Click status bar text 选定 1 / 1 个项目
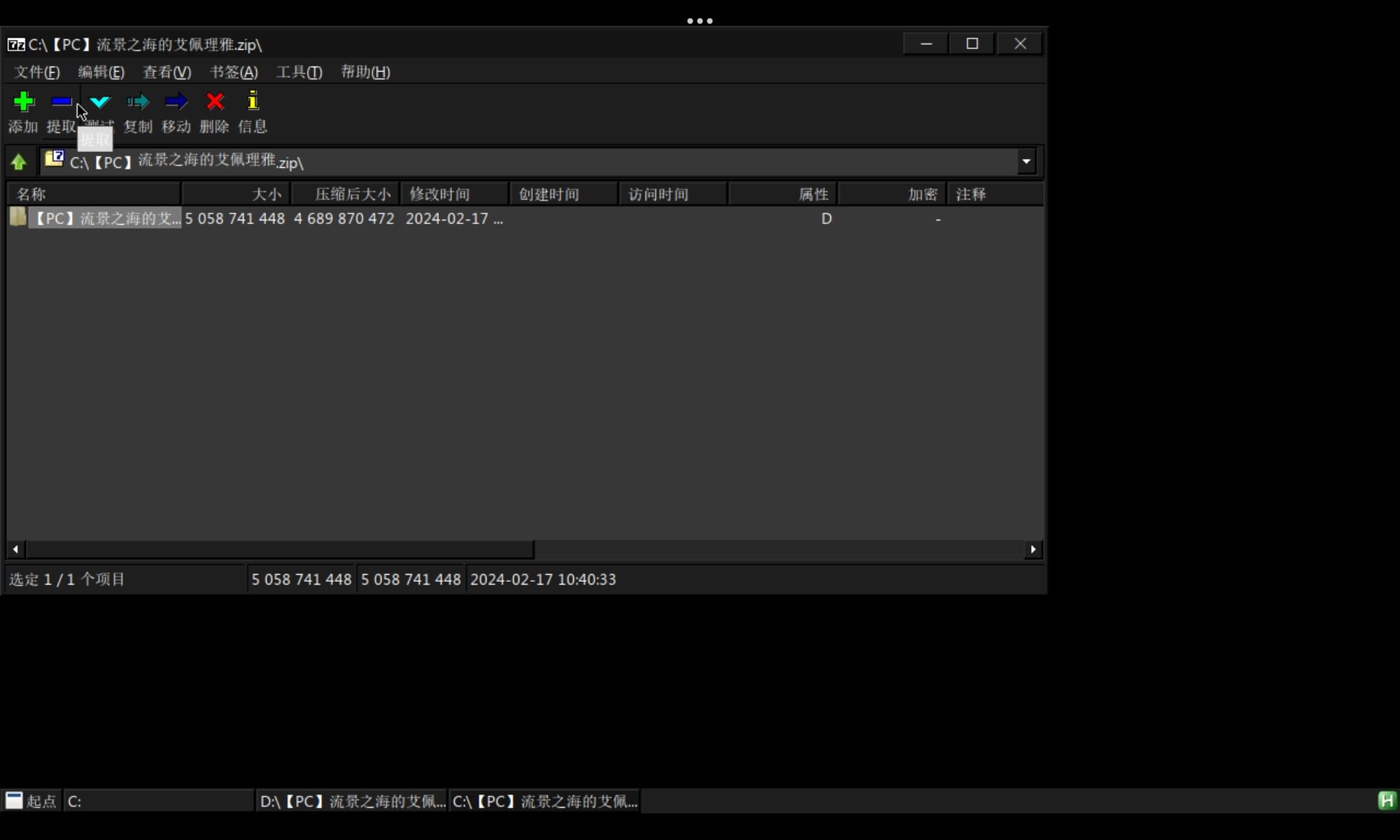Viewport: 1400px width, 840px height. pos(66,580)
